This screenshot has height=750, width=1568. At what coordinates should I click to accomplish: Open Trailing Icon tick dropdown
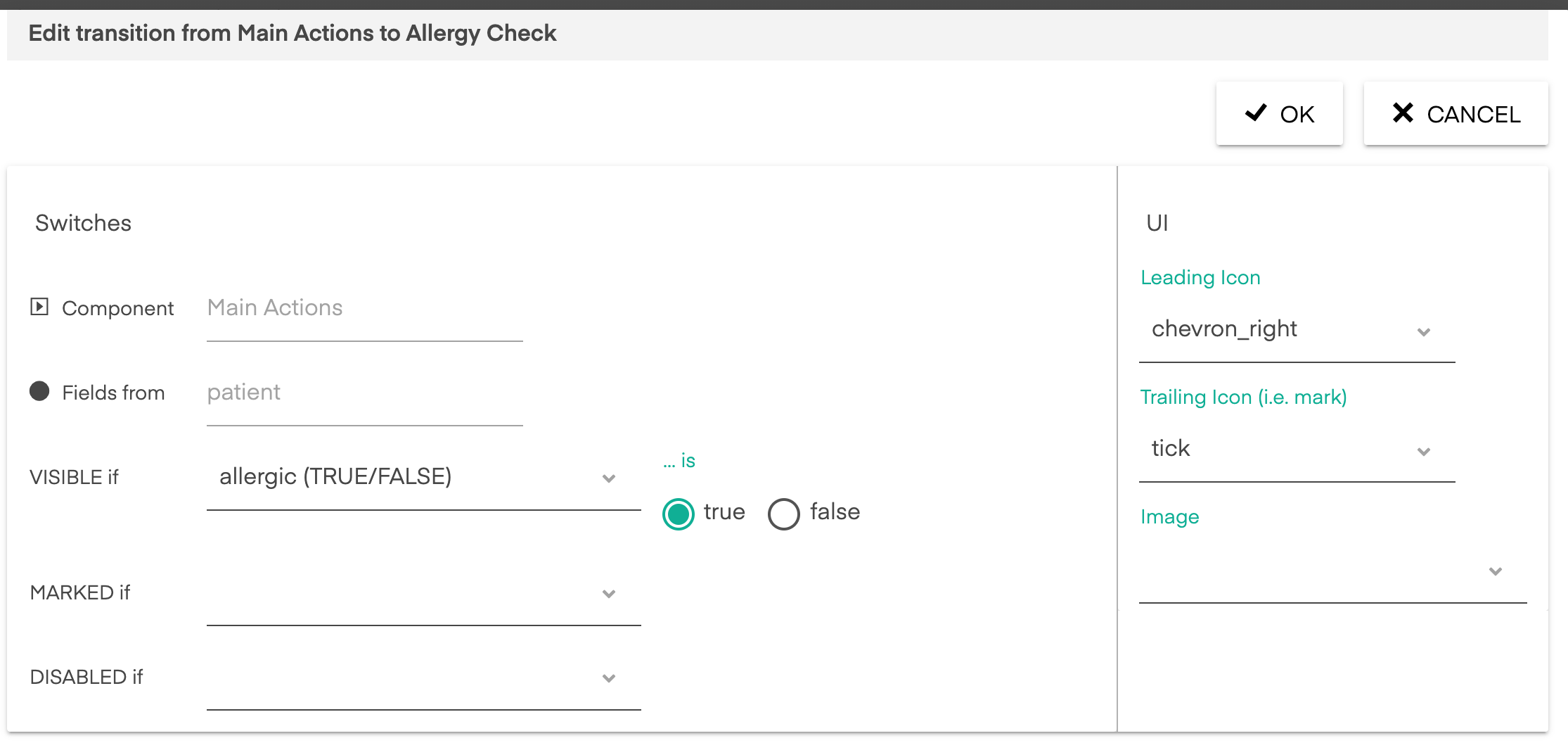1297,450
